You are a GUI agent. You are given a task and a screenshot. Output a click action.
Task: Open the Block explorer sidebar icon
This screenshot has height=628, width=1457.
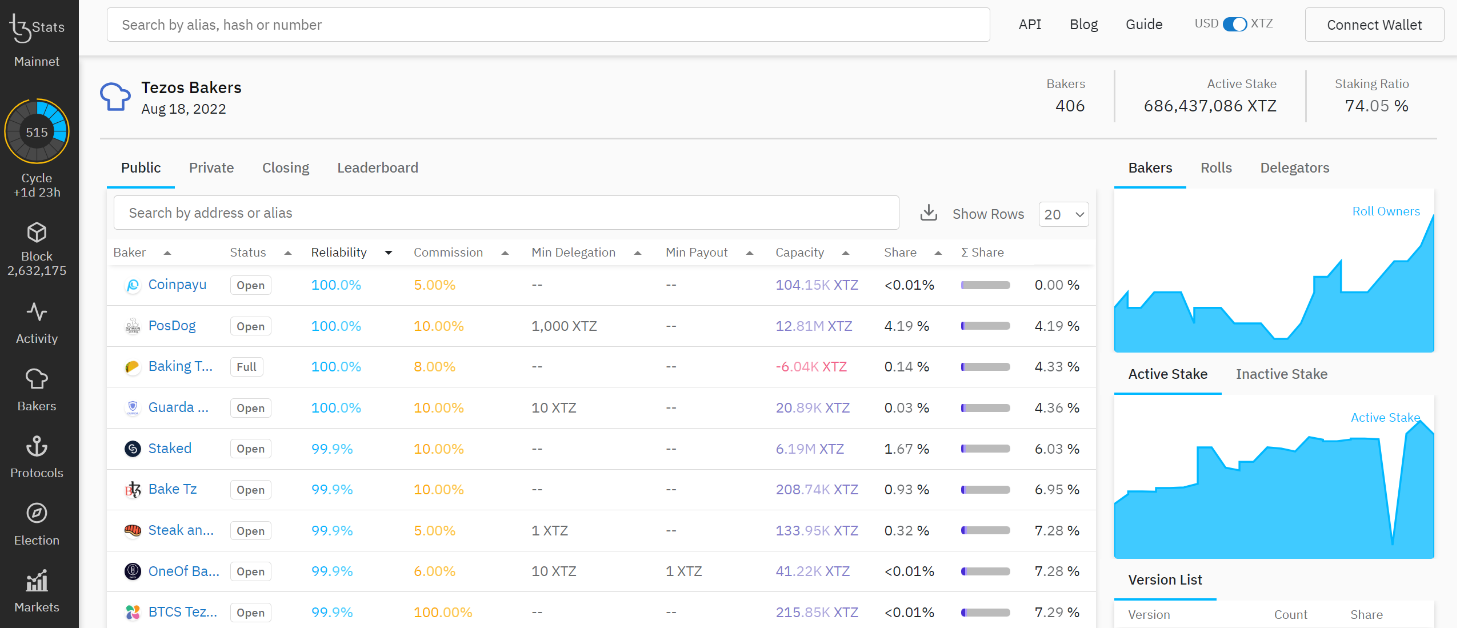point(37,234)
